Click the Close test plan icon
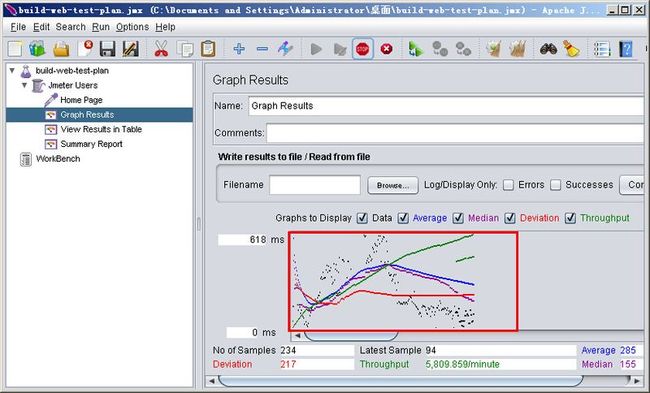The width and height of the screenshot is (650, 393). click(85, 49)
